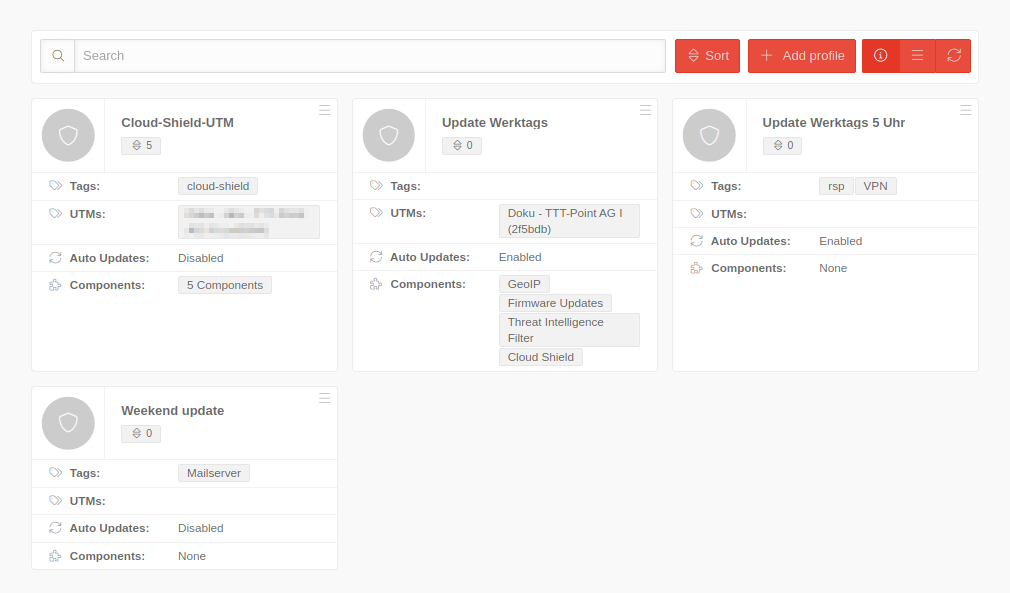
Task: Switch to list view using lines icon
Action: 917,56
